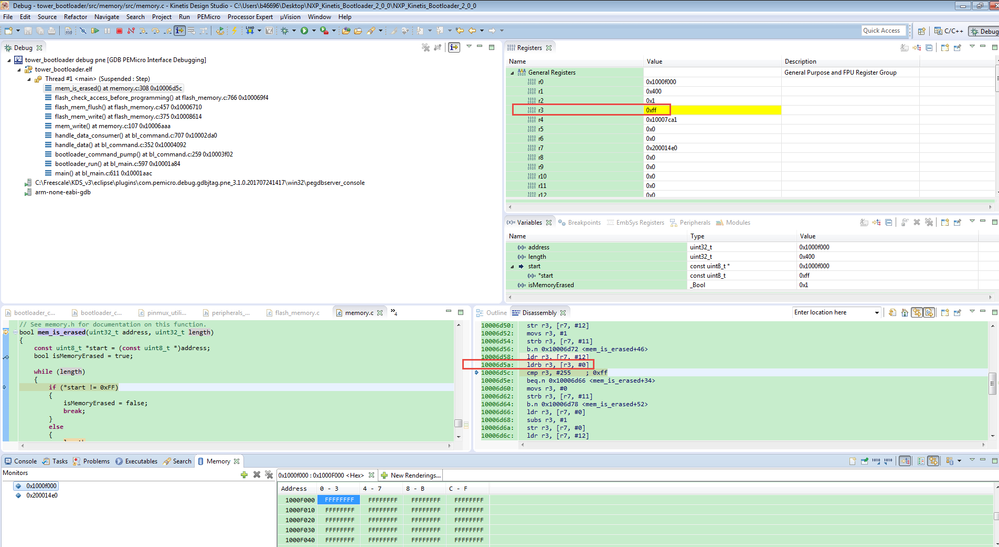Click New Renderings green plus tab
This screenshot has width=999, height=547.
tap(410, 475)
